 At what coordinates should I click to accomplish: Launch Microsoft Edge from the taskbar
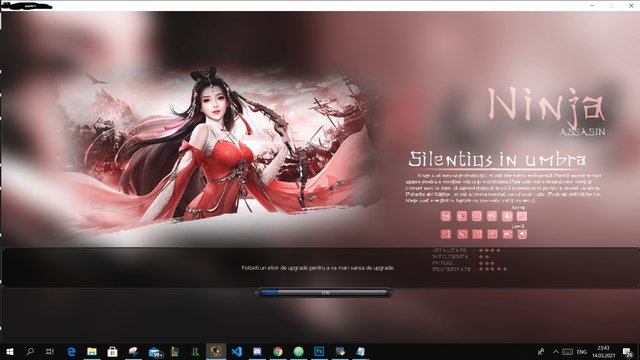point(71,351)
